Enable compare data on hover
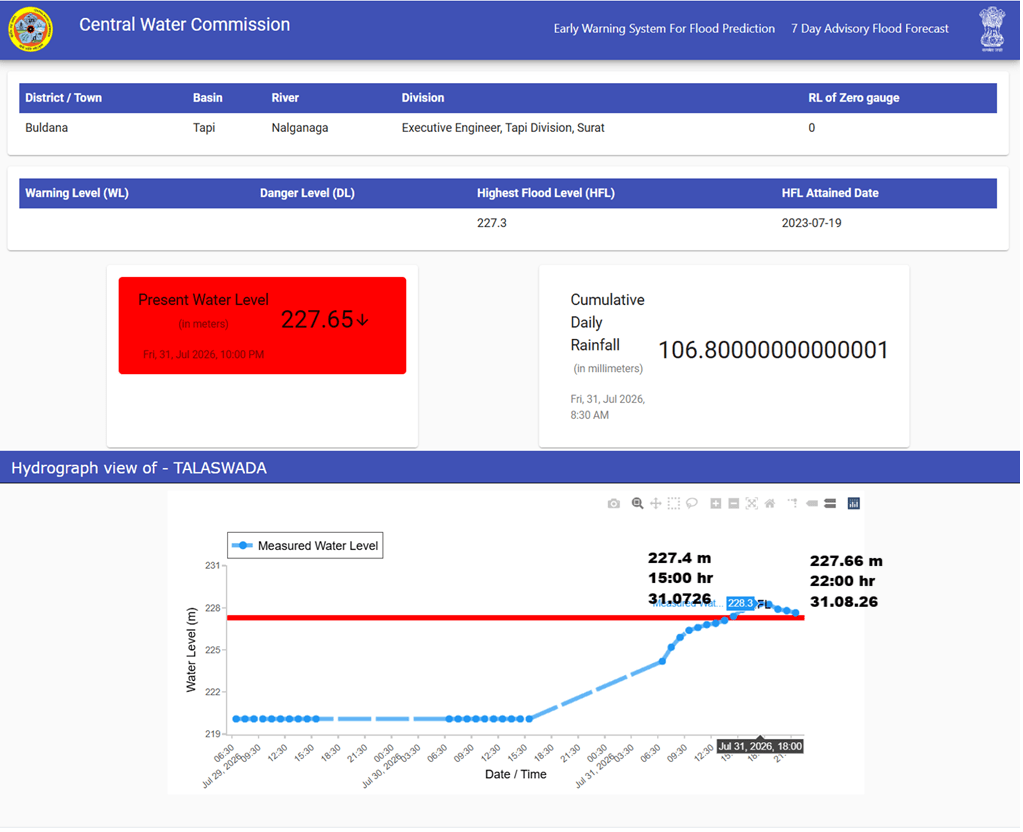This screenshot has height=832, width=1023. [x=830, y=504]
